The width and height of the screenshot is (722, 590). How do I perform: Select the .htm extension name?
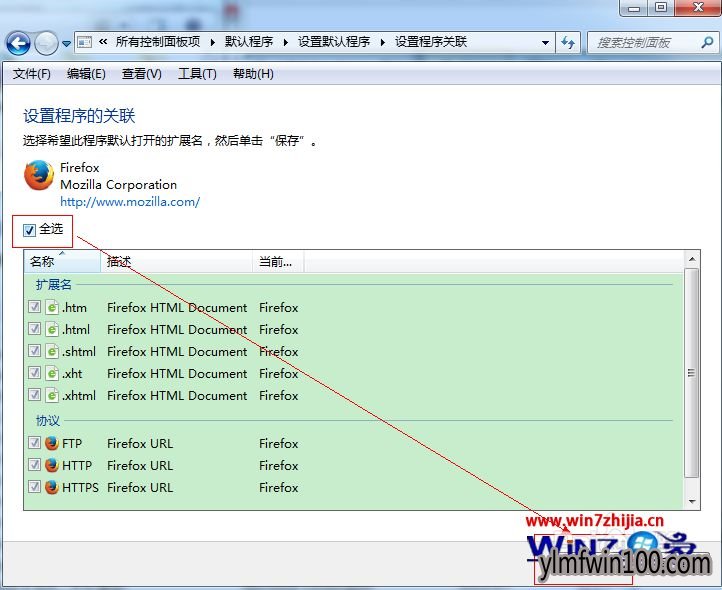coord(74,307)
